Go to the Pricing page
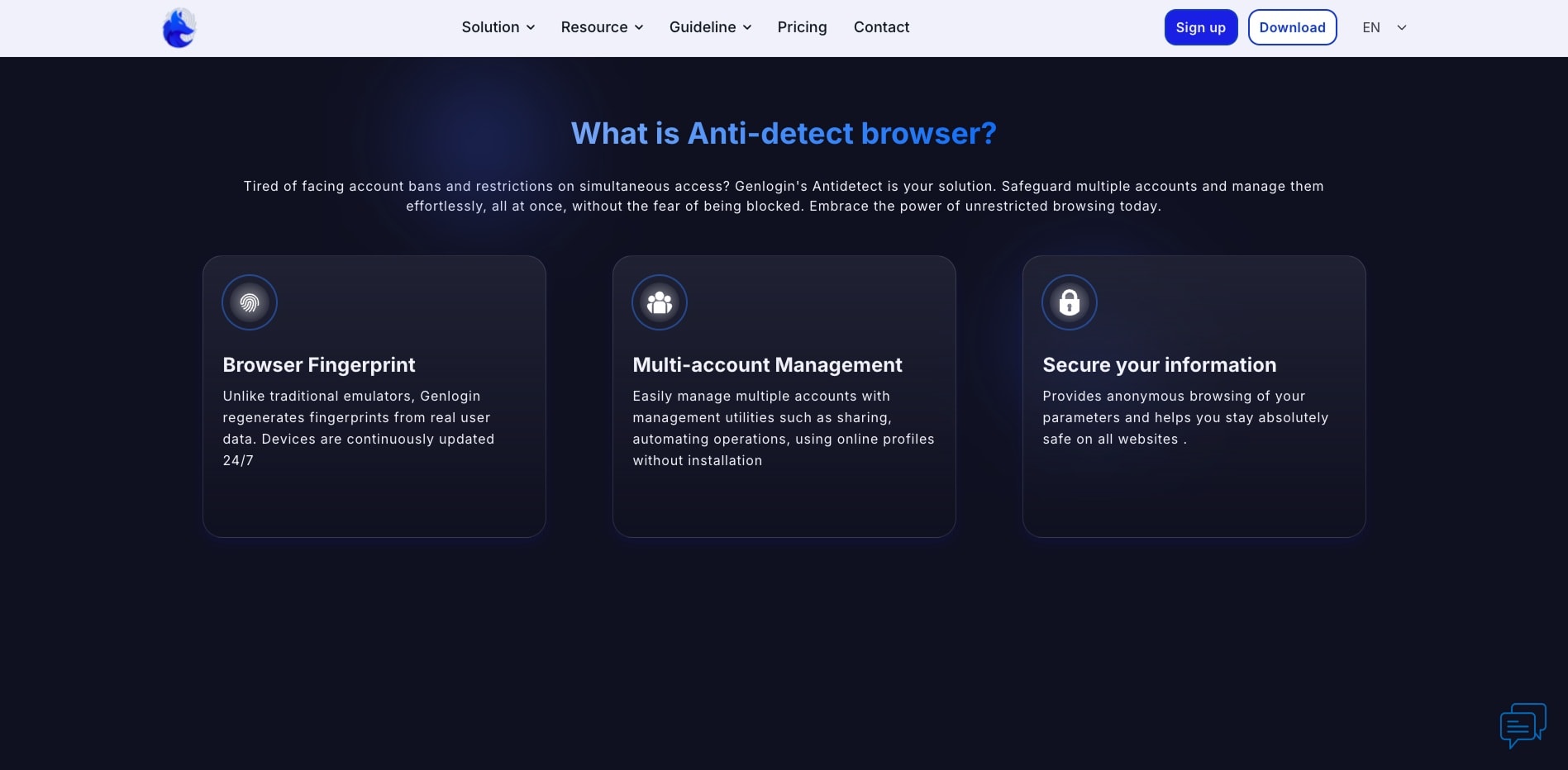 tap(802, 27)
